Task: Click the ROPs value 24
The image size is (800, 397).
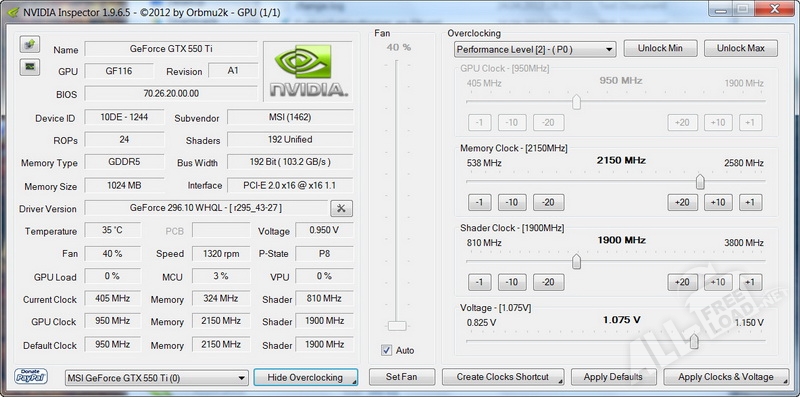Action: [x=124, y=139]
